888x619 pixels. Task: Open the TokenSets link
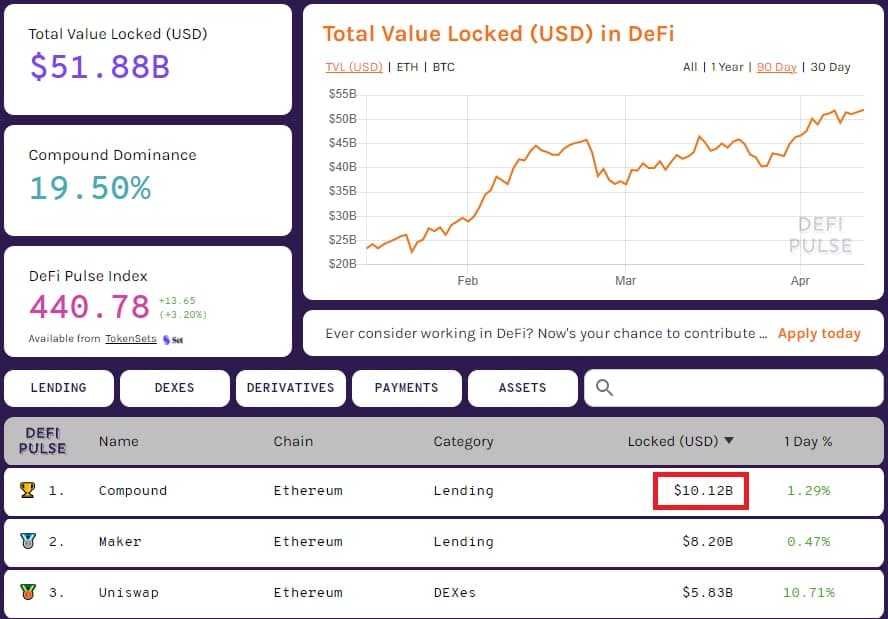tap(131, 339)
